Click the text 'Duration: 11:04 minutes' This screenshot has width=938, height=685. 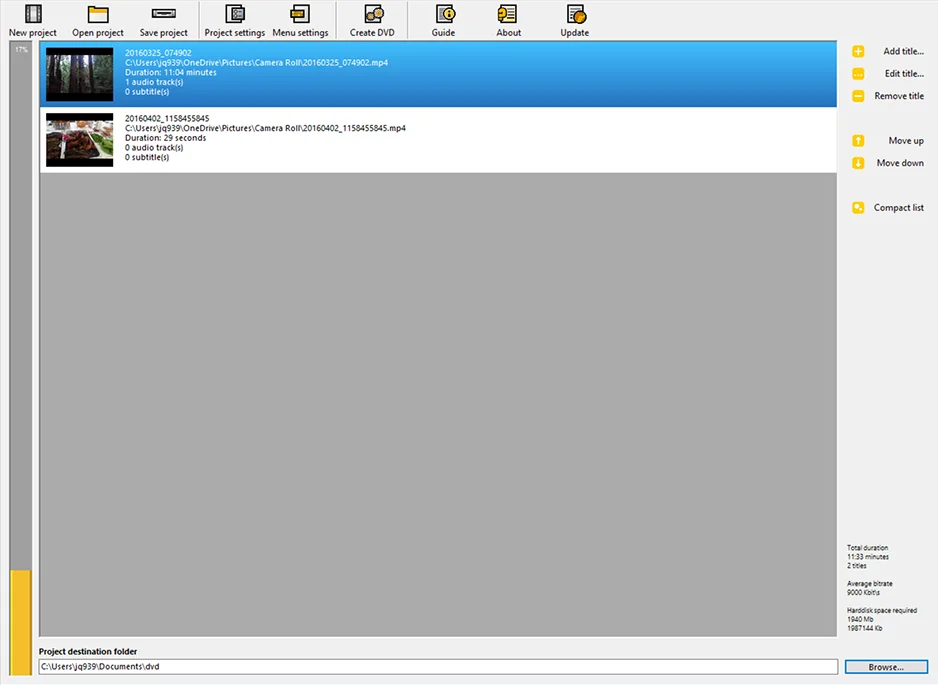[x=170, y=72]
